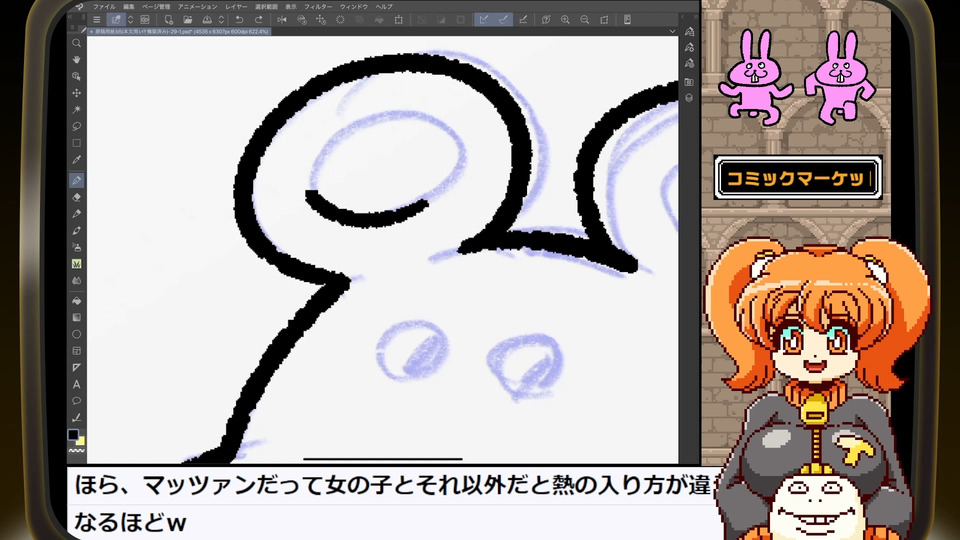The width and height of the screenshot is (960, 540).
Task: Select the Rectangle selection tool
Action: tap(77, 143)
